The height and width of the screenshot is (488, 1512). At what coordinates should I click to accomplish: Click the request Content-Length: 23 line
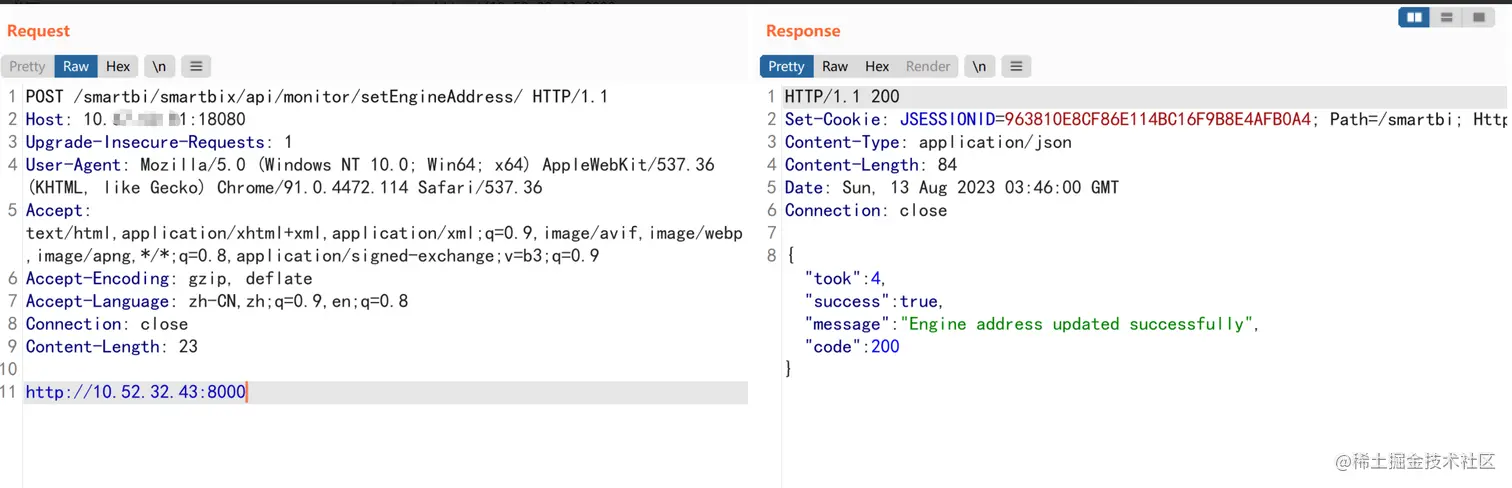[x=112, y=347]
